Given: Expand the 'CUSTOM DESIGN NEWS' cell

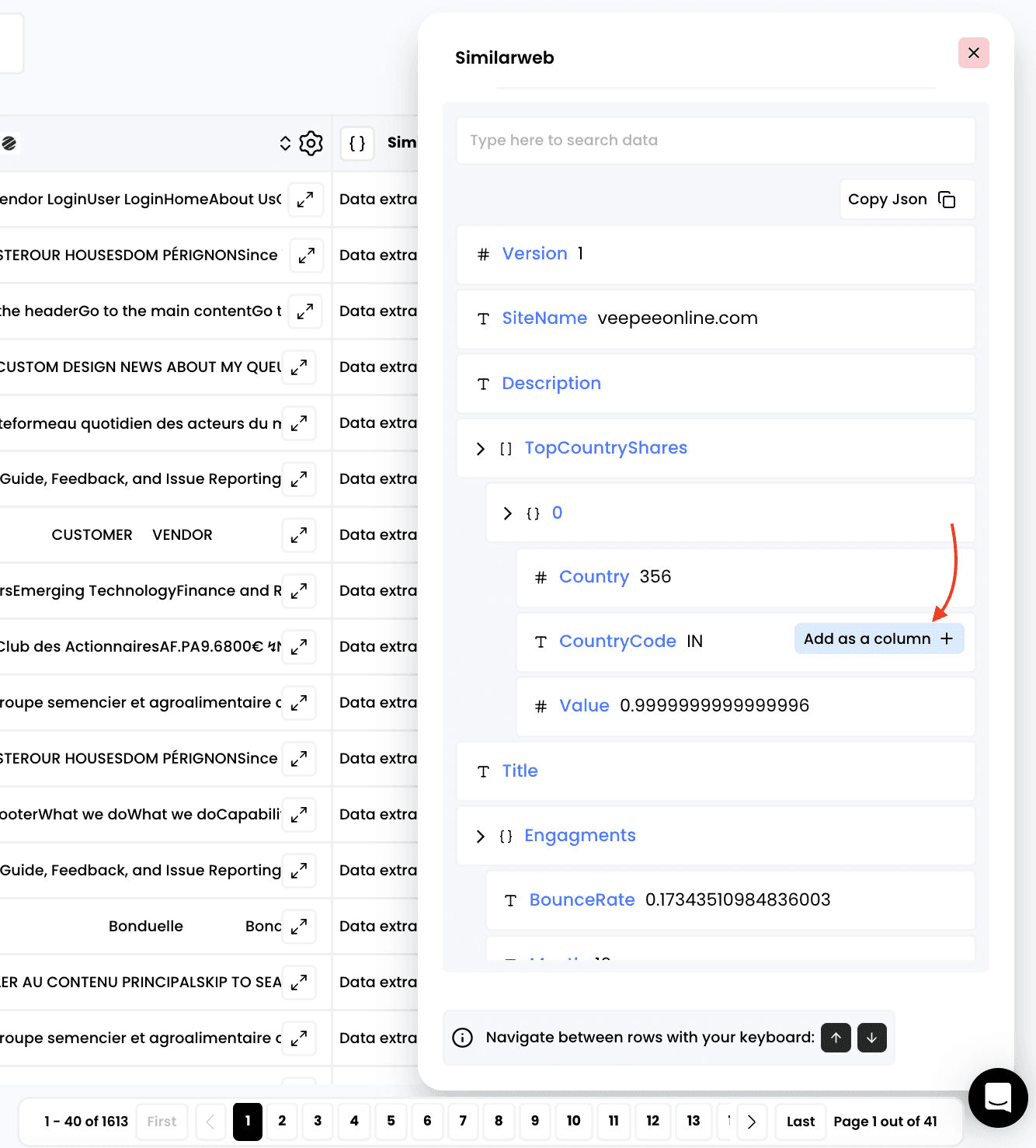Looking at the screenshot, I should (299, 367).
